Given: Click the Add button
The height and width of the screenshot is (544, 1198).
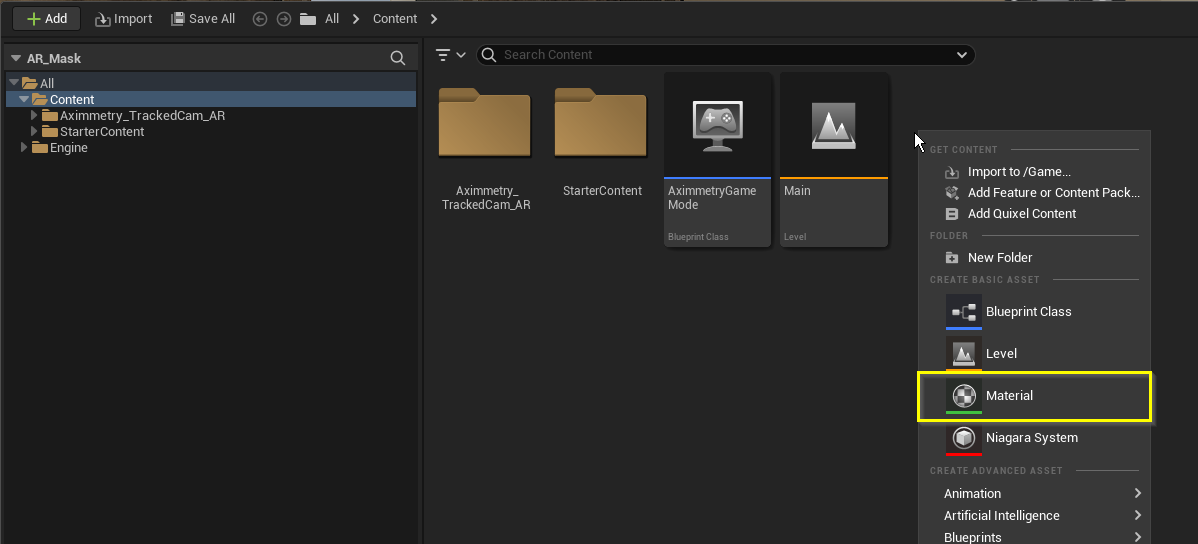Looking at the screenshot, I should pos(46,19).
